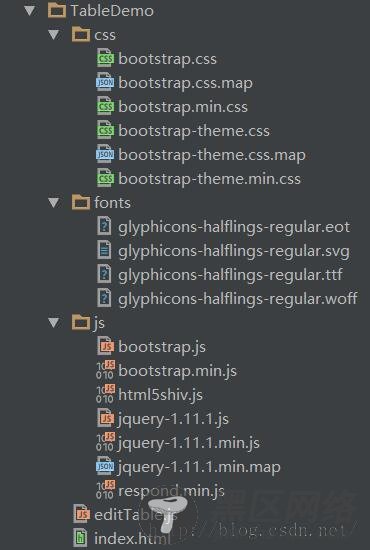
Task: Select file name bootstrap-theme.css
Action: tap(194, 131)
